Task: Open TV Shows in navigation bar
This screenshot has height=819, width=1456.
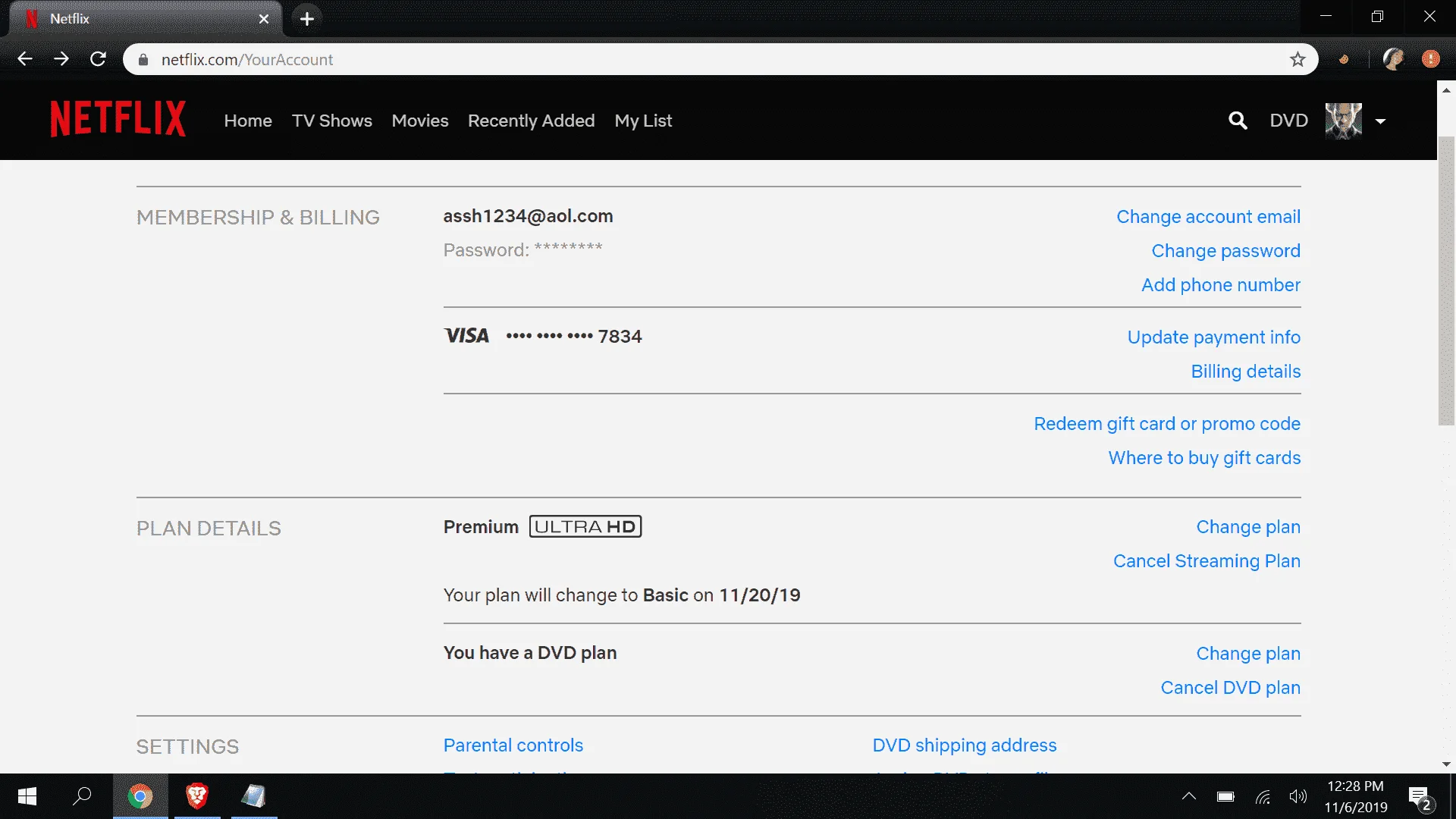Action: [x=332, y=121]
